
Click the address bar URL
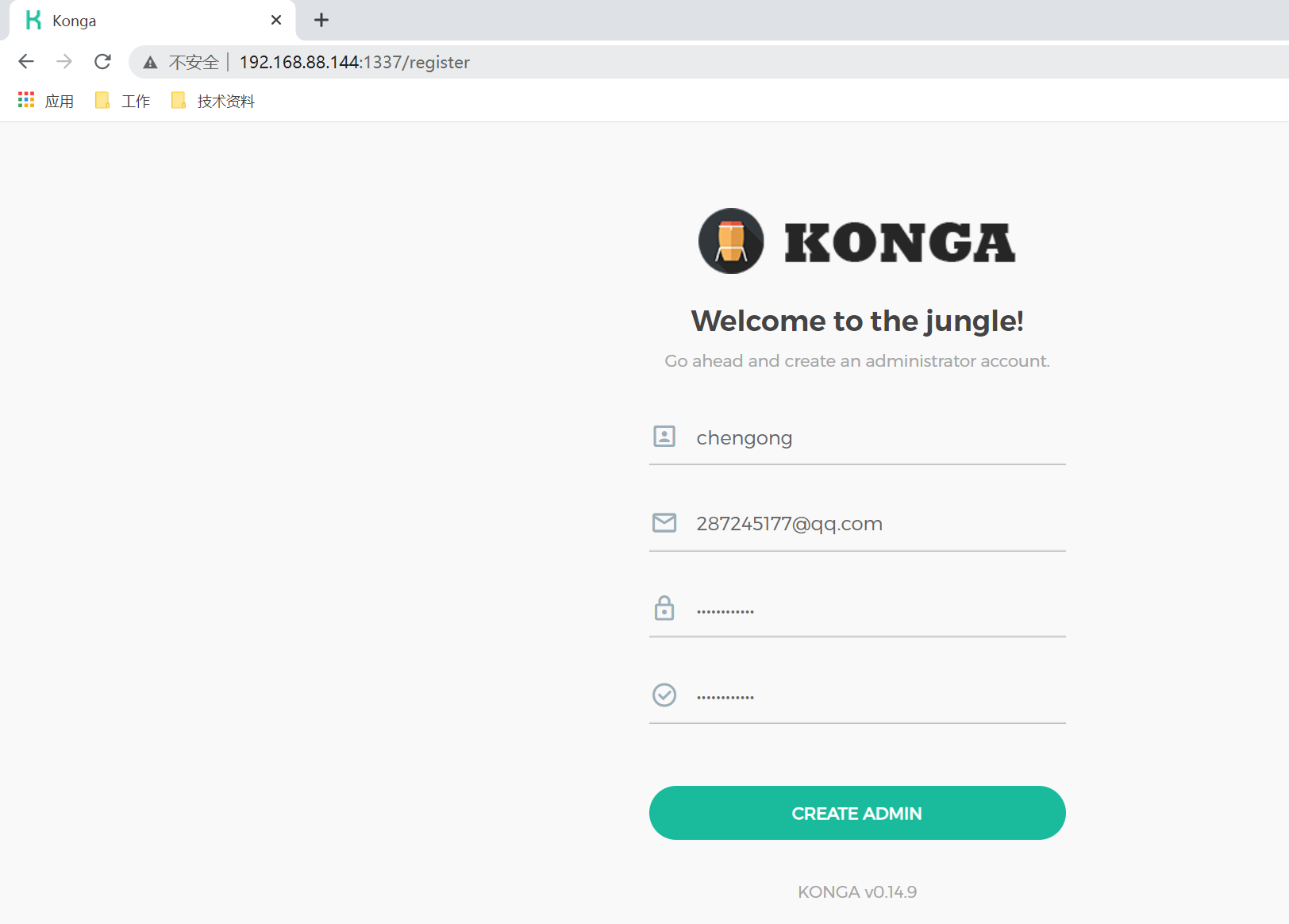355,62
